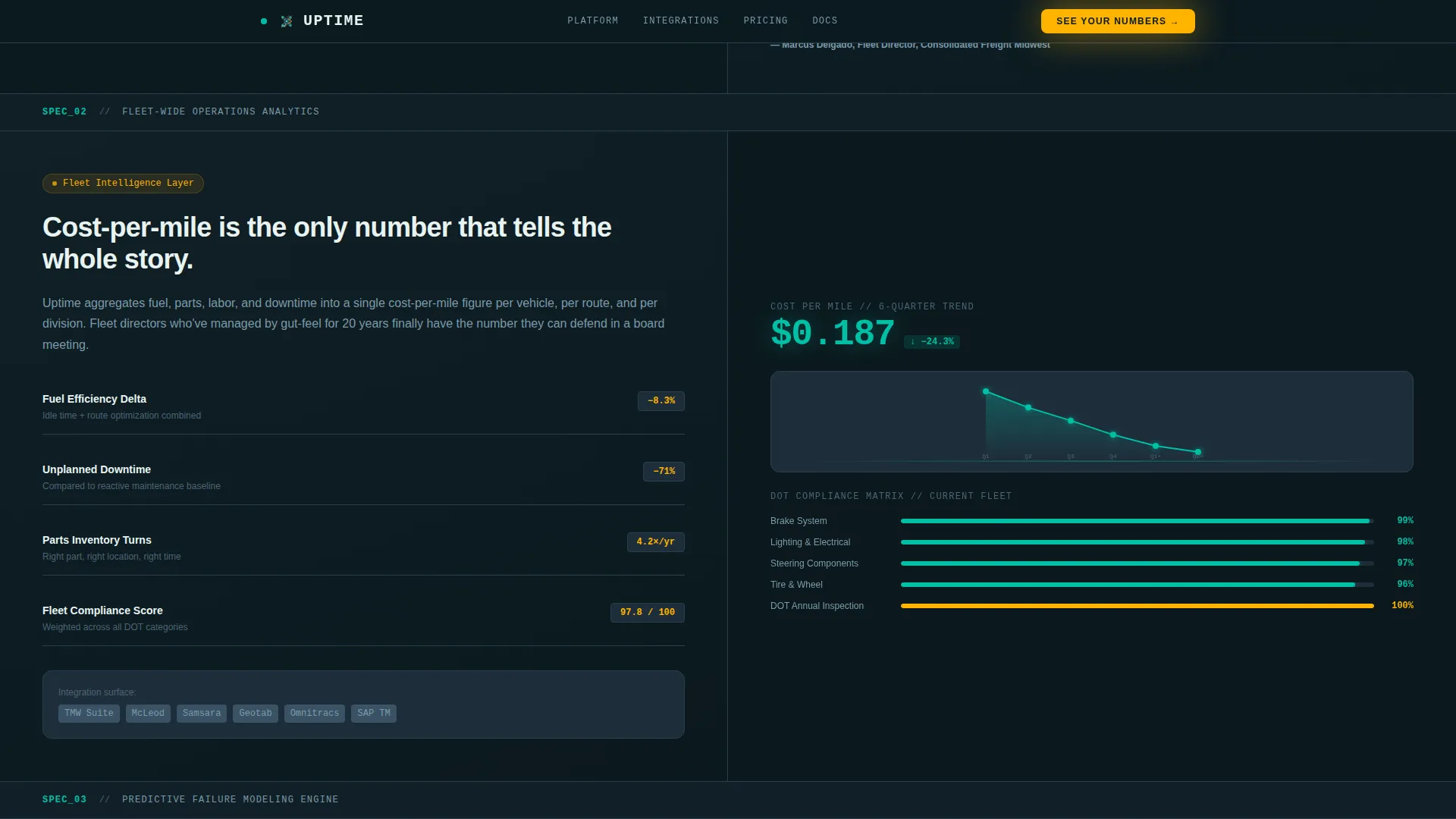1456x819 pixels.
Task: Select the Omnitracs integration tag
Action: coord(315,714)
